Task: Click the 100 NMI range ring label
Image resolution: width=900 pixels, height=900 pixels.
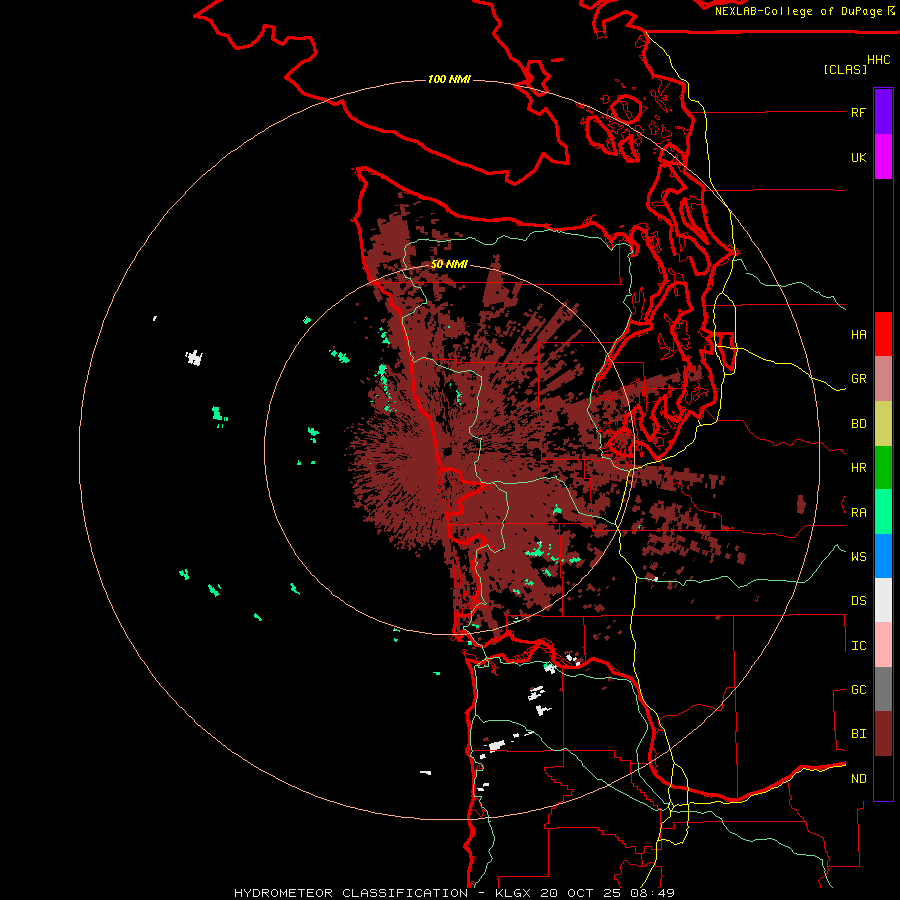Action: click(449, 79)
